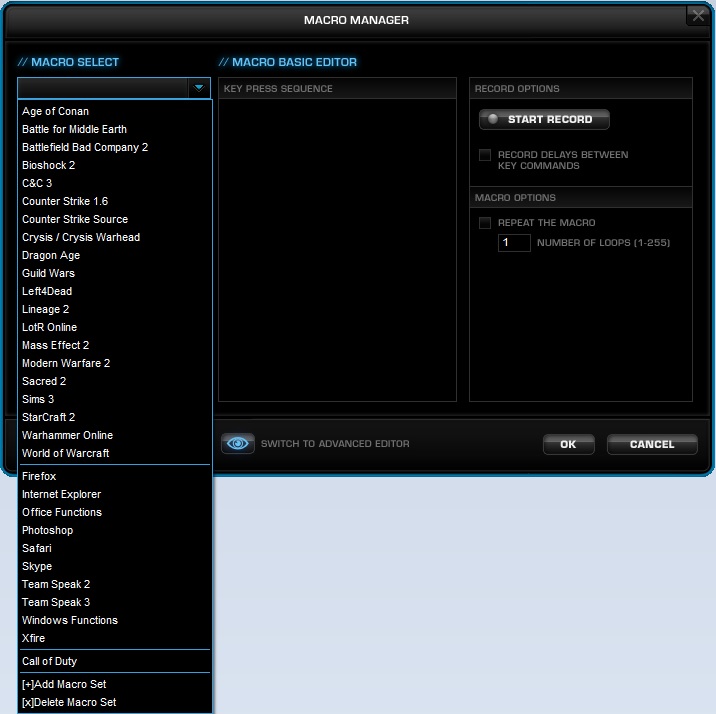Click the number of loops input field
Viewport: 716px width, 714px height.
click(514, 242)
